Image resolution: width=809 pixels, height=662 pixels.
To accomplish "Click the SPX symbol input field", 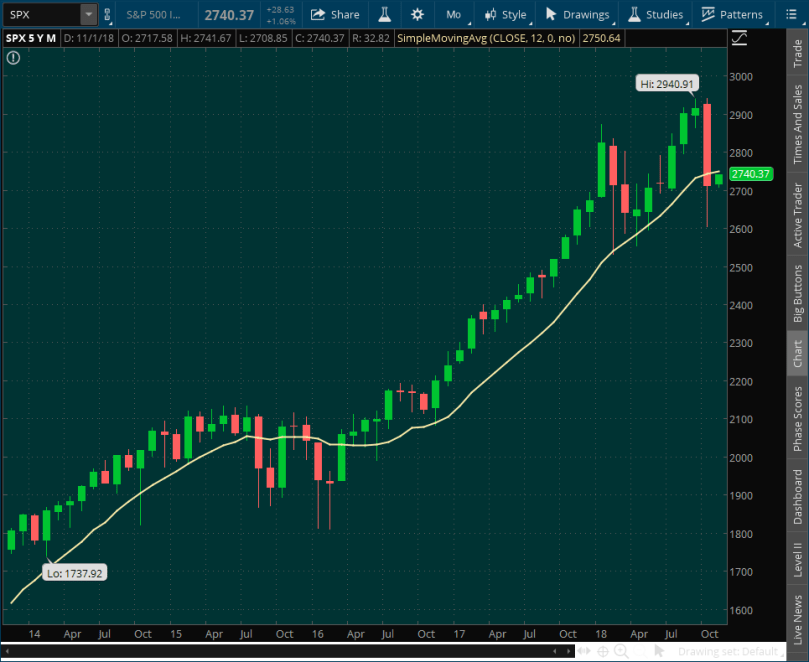I will pyautogui.click(x=40, y=15).
